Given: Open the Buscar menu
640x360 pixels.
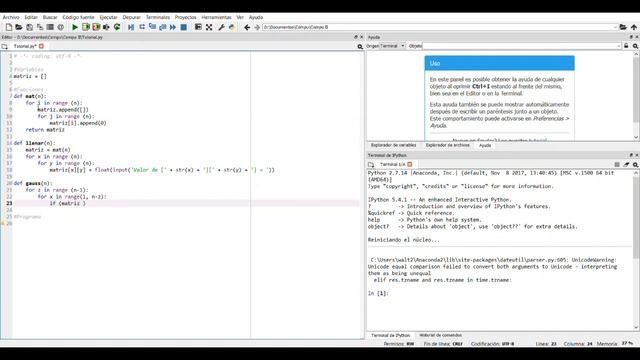Looking at the screenshot, I should tap(50, 17).
